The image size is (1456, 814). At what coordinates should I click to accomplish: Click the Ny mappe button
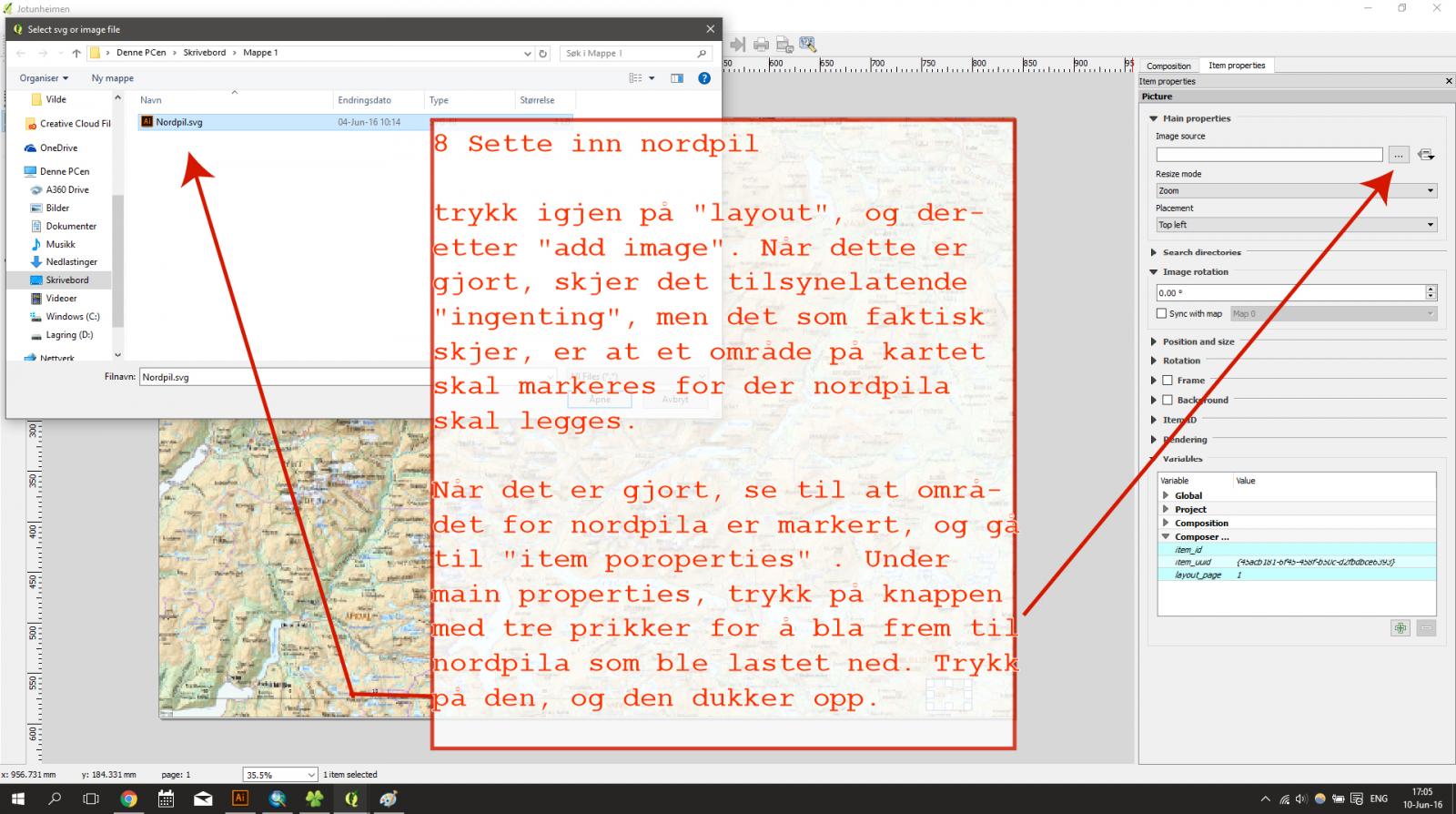coord(112,78)
